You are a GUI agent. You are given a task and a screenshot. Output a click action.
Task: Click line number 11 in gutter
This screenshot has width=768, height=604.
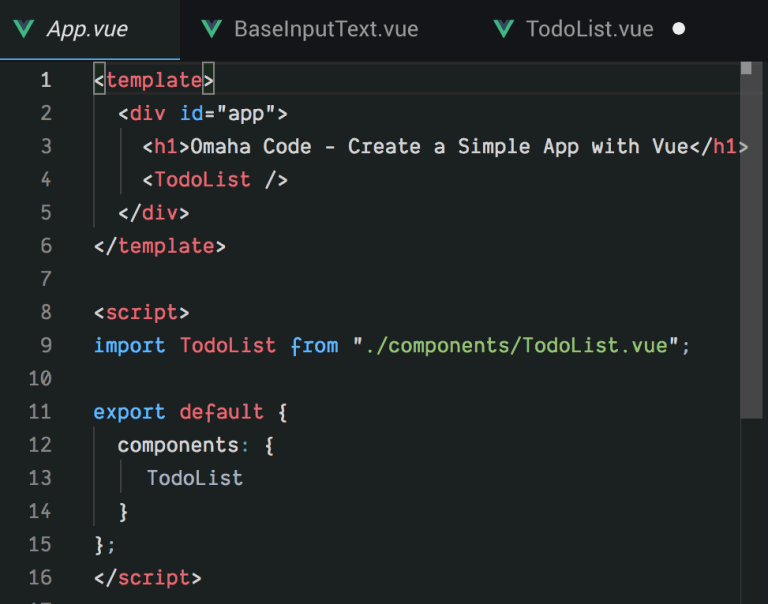tap(40, 412)
